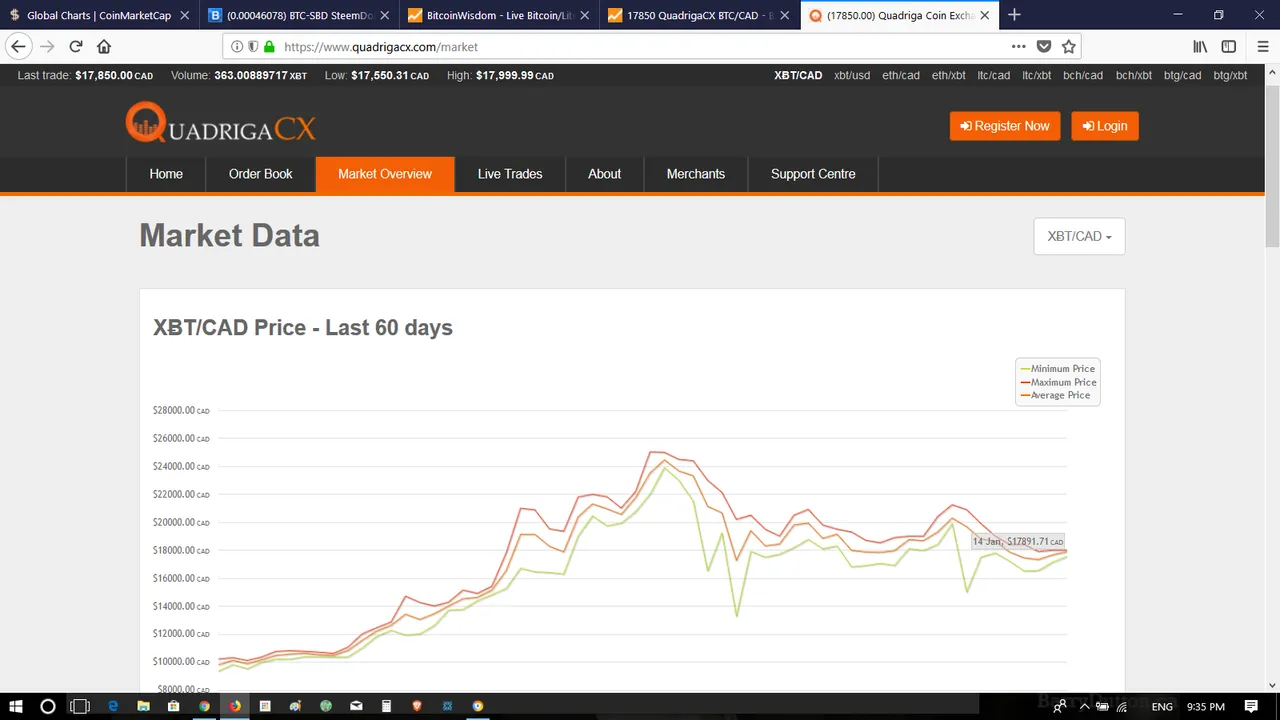Select btg/cad pair in top bar

[1183, 75]
